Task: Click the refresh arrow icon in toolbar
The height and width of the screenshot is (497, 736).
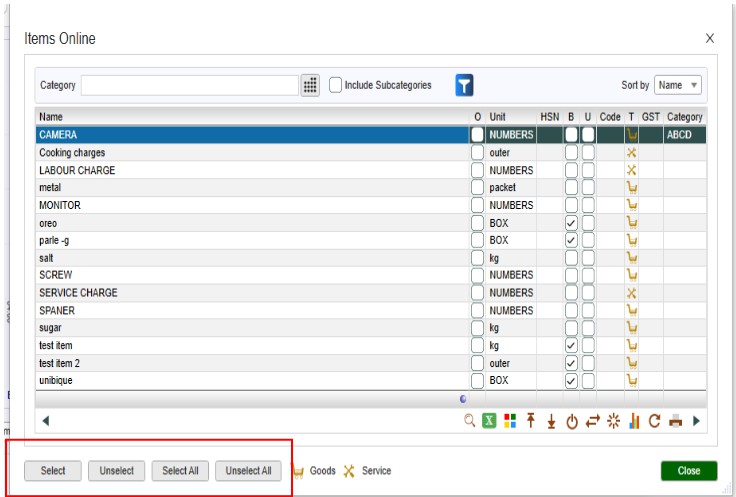Action: [654, 421]
